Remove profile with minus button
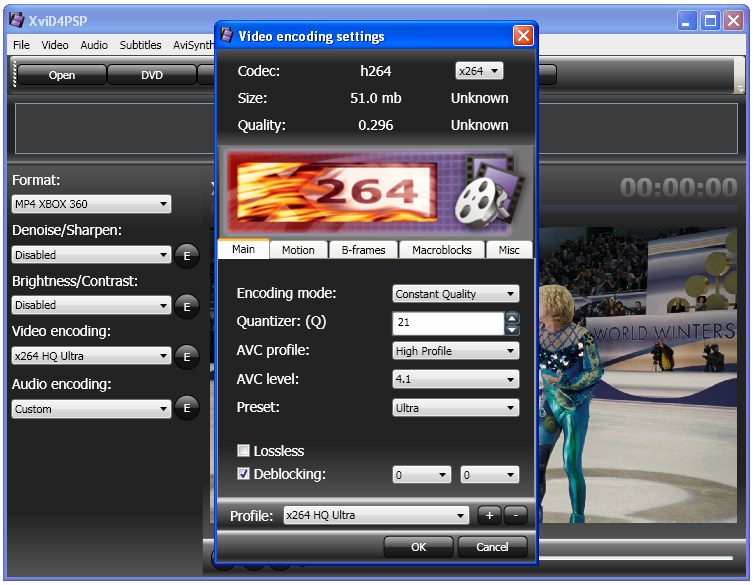The height and width of the screenshot is (585, 754). click(x=515, y=516)
